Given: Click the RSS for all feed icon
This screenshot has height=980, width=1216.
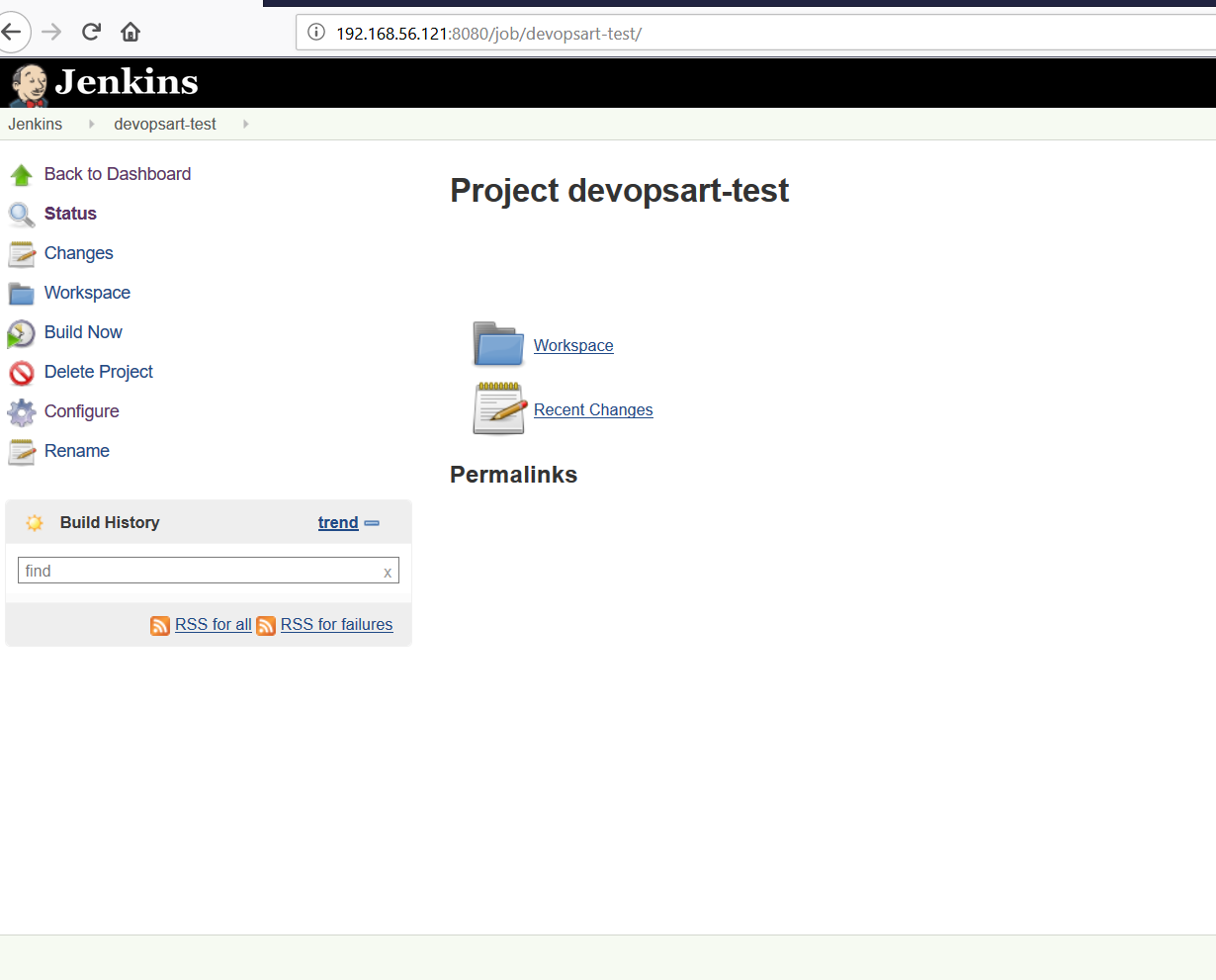Looking at the screenshot, I should pyautogui.click(x=160, y=625).
